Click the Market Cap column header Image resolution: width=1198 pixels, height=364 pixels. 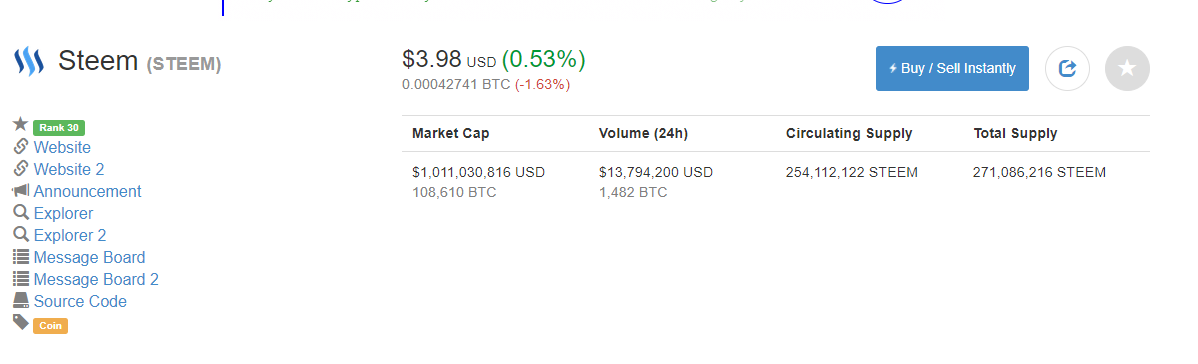[450, 134]
